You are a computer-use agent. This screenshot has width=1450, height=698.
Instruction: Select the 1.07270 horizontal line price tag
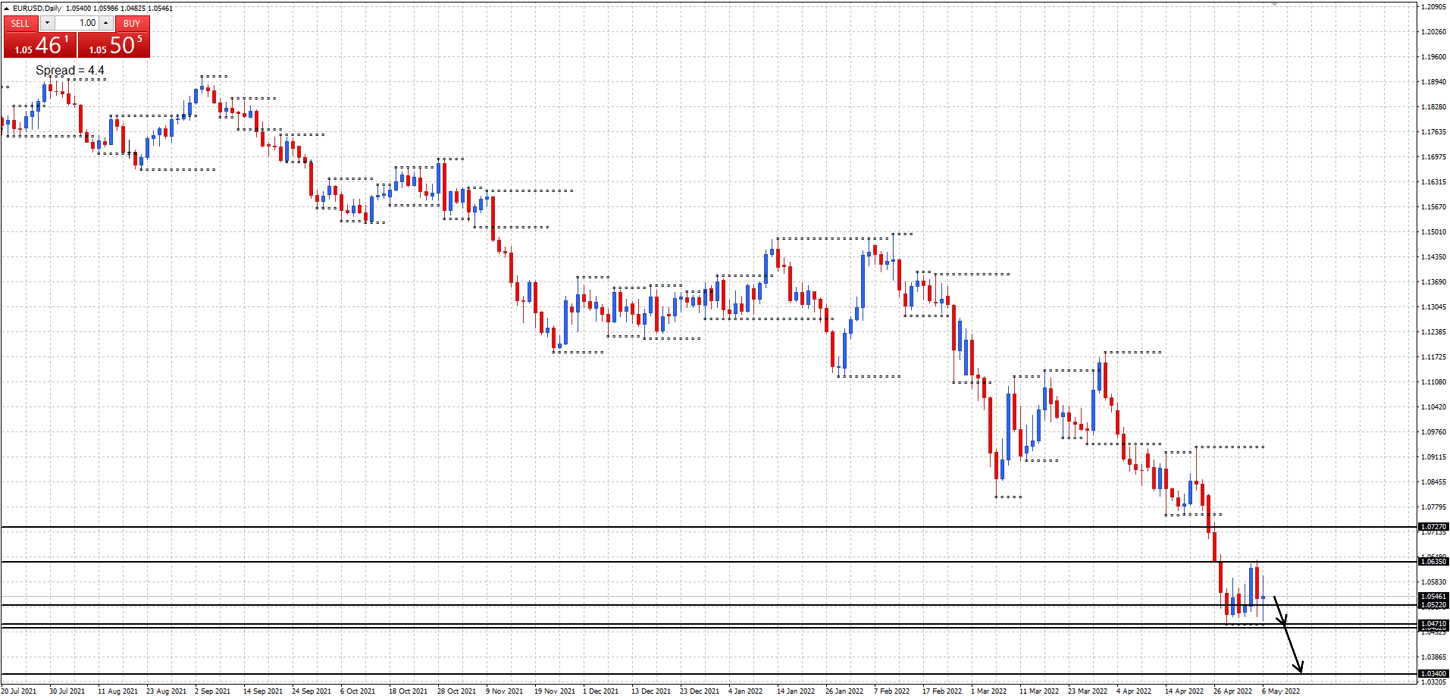click(1433, 526)
